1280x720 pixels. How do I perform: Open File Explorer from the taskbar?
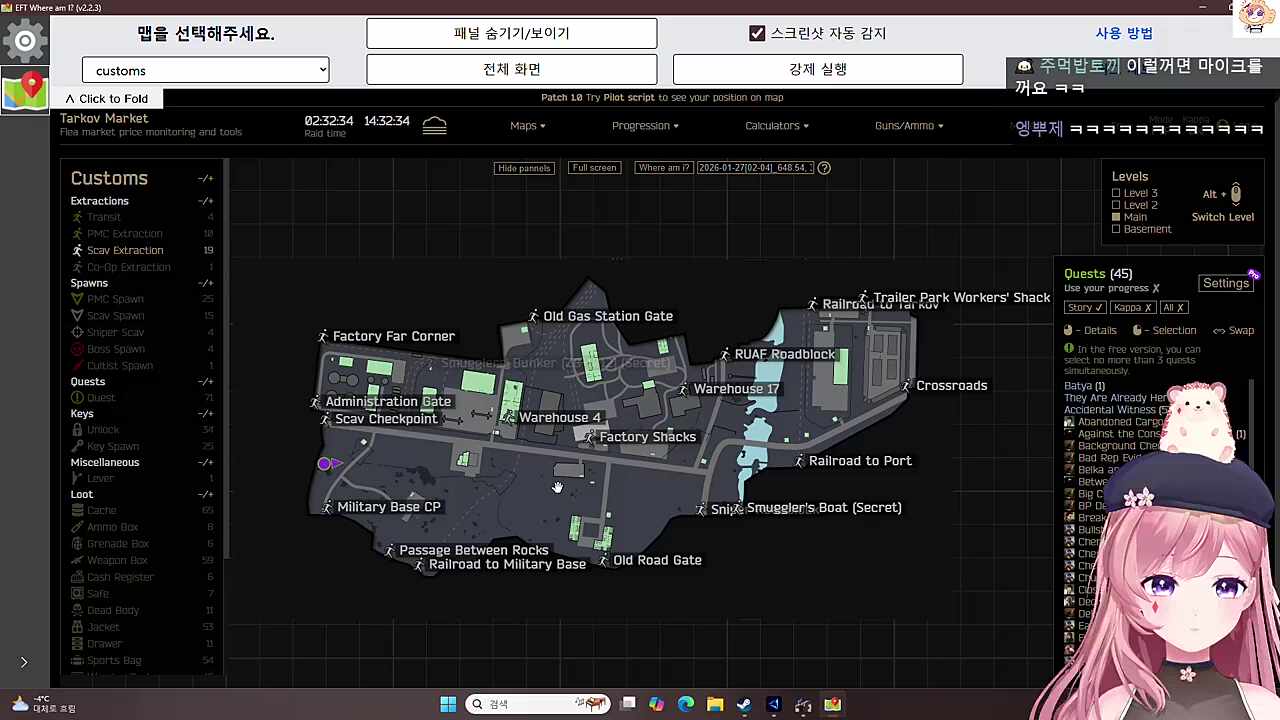pos(715,704)
